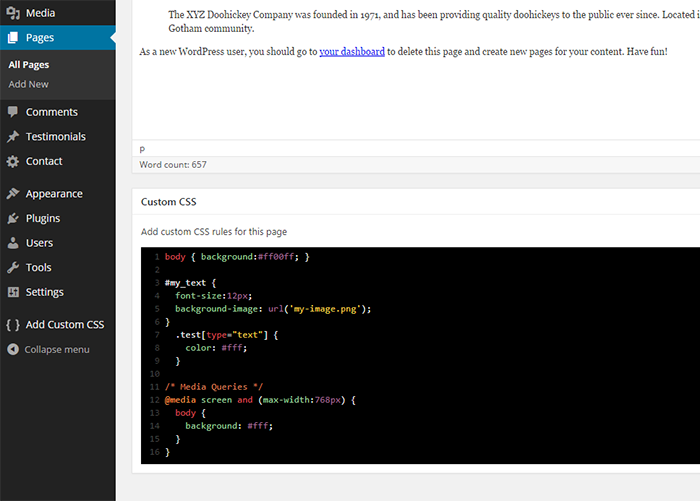Click the Add Custom CSS braces icon
This screenshot has width=700, height=501.
(x=13, y=325)
